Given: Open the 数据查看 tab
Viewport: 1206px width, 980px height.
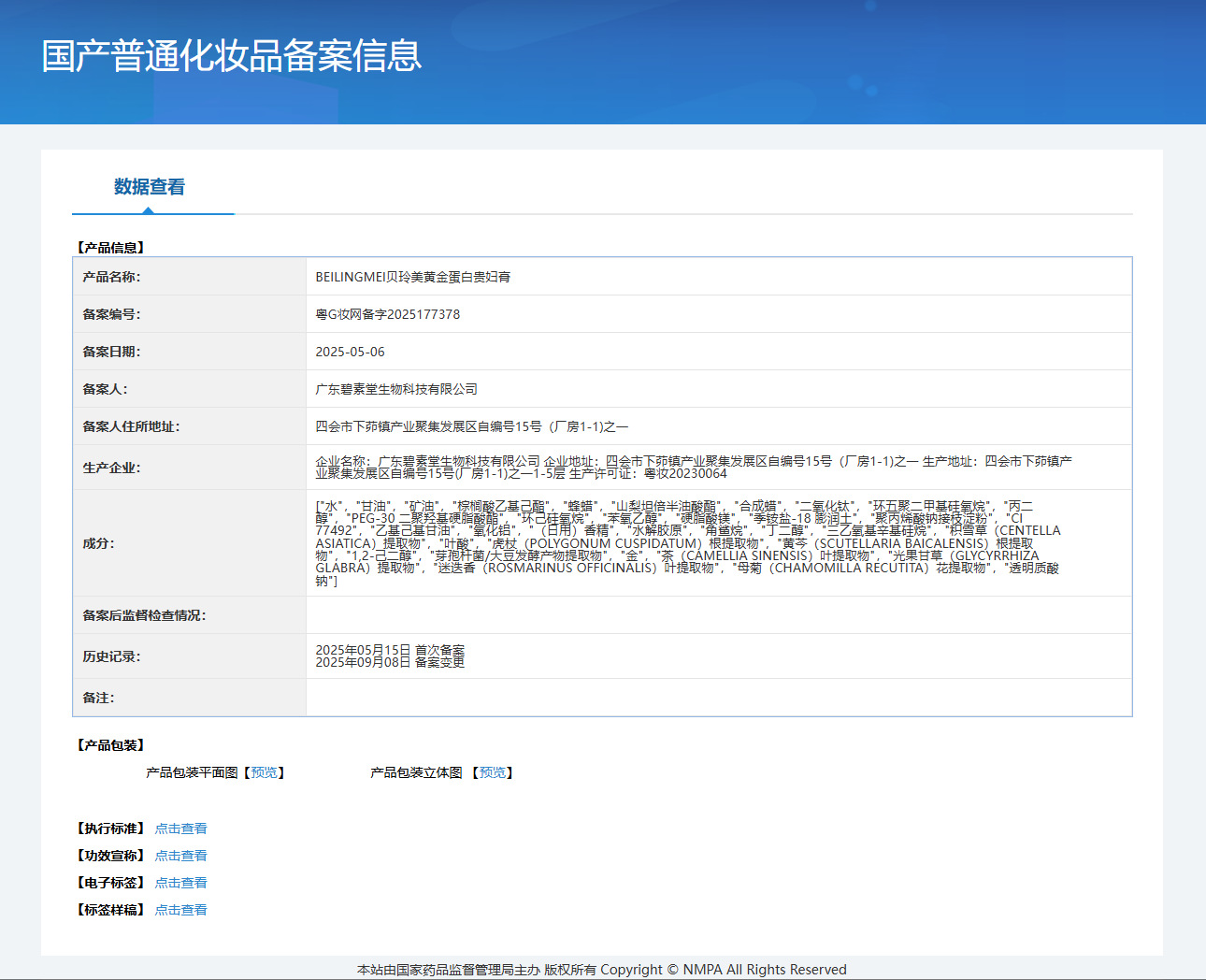Looking at the screenshot, I should [150, 187].
